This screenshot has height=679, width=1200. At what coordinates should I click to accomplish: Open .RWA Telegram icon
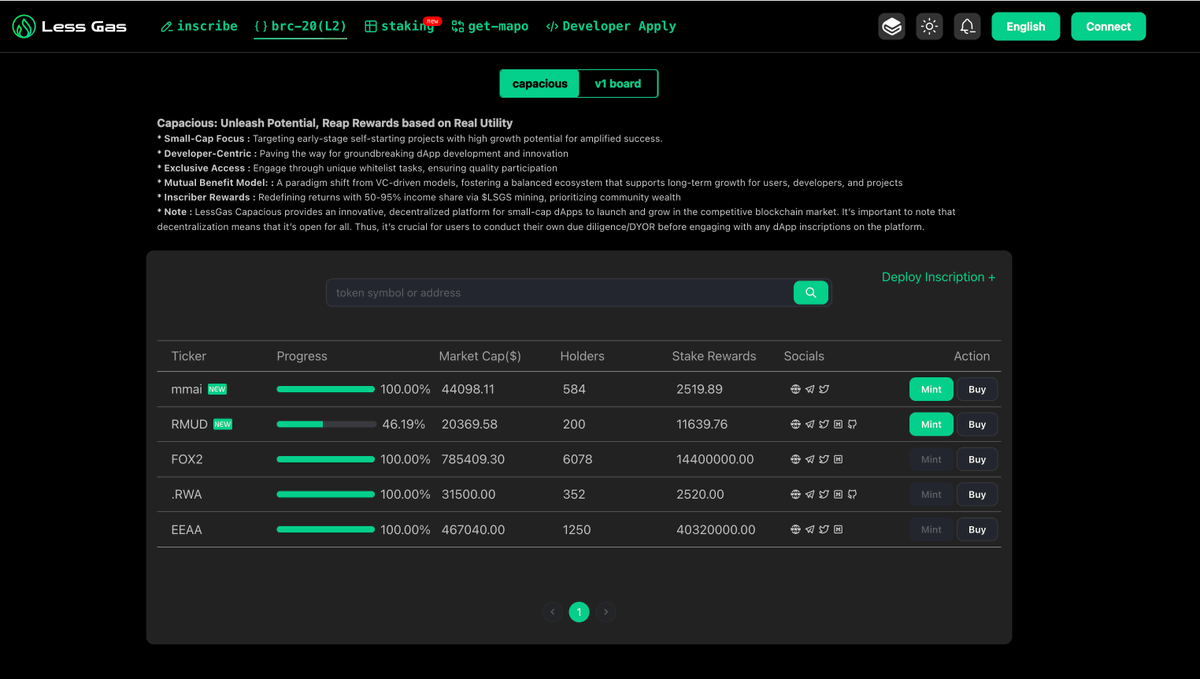[x=810, y=494]
